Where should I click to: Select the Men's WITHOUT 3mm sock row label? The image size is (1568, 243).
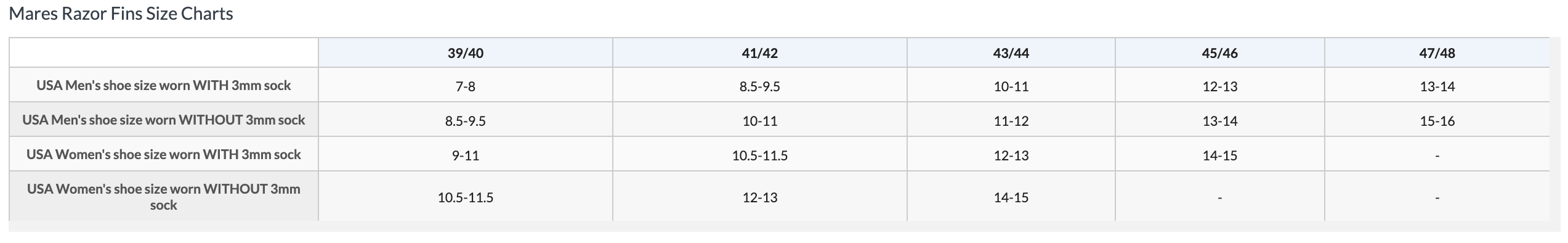tap(163, 120)
